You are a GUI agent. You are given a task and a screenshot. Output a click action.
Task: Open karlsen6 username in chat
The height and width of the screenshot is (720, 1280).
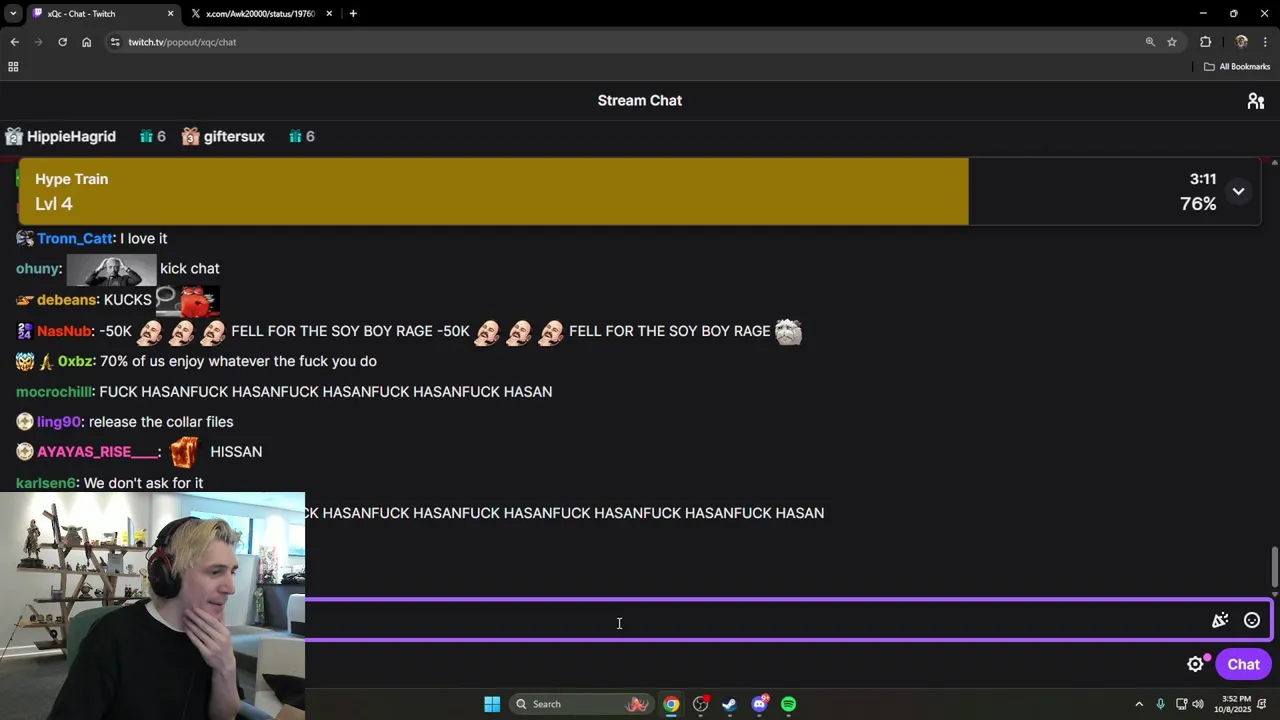(46, 483)
